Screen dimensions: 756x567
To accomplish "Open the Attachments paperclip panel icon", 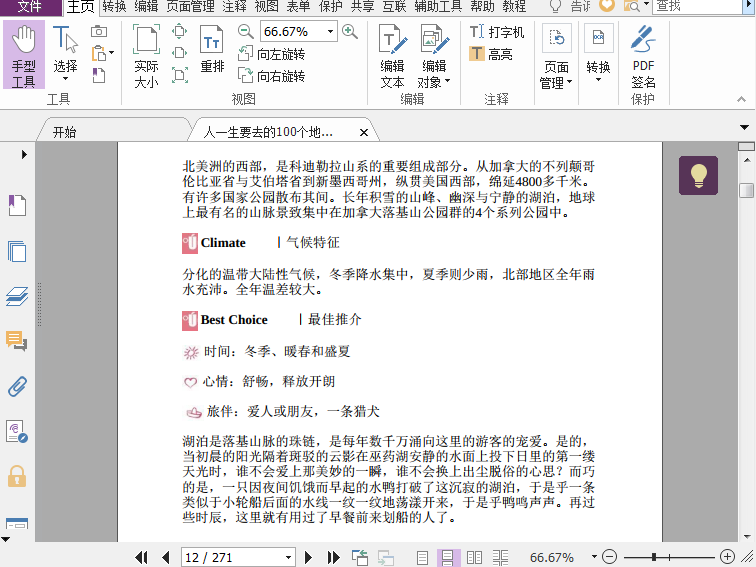I will pos(17,386).
